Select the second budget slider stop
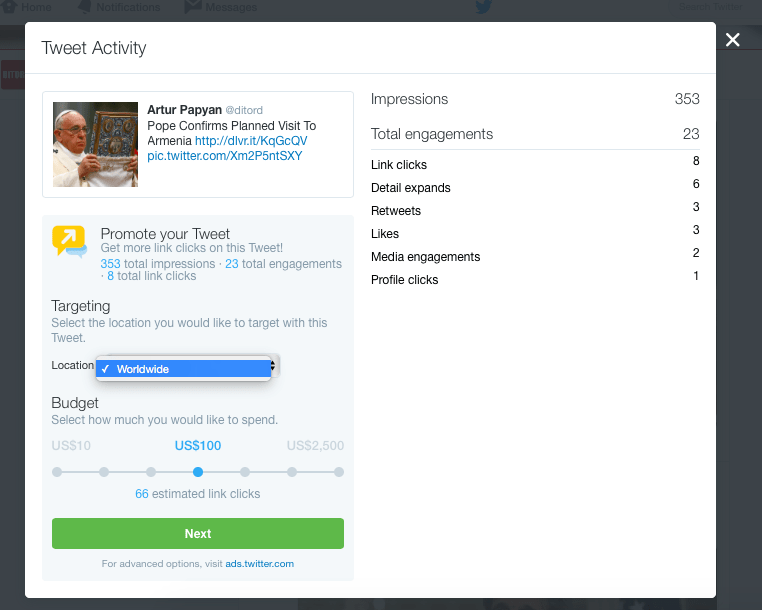762x610 pixels. 104,472
